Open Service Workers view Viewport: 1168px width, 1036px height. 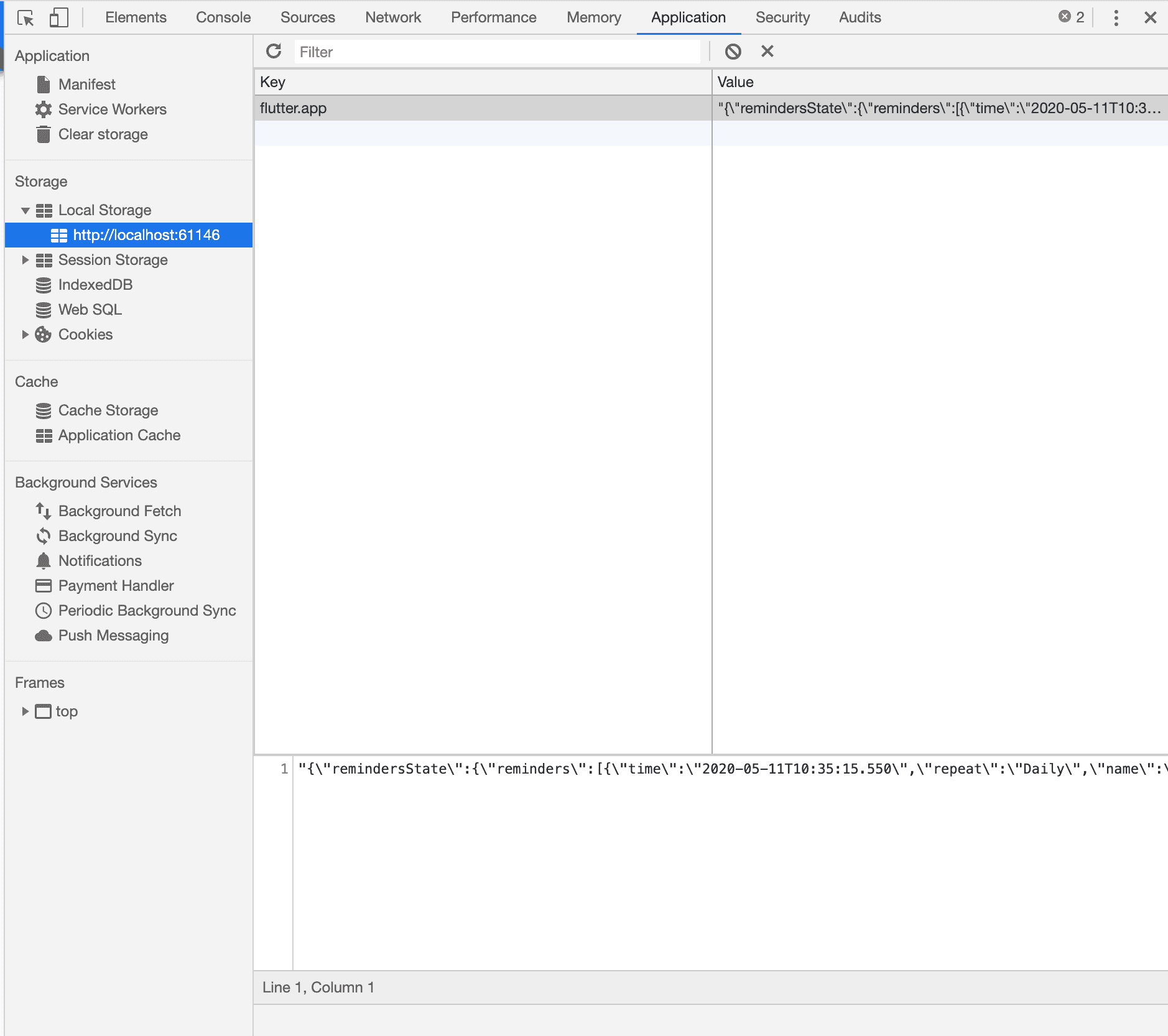(112, 109)
